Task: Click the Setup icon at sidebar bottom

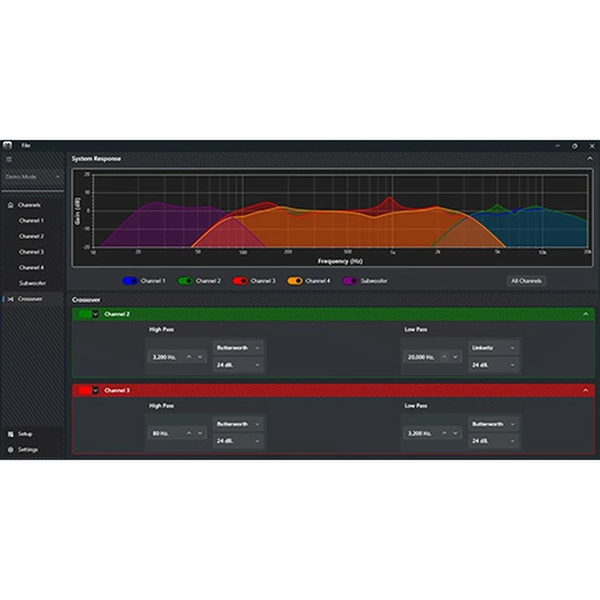Action: pos(10,434)
